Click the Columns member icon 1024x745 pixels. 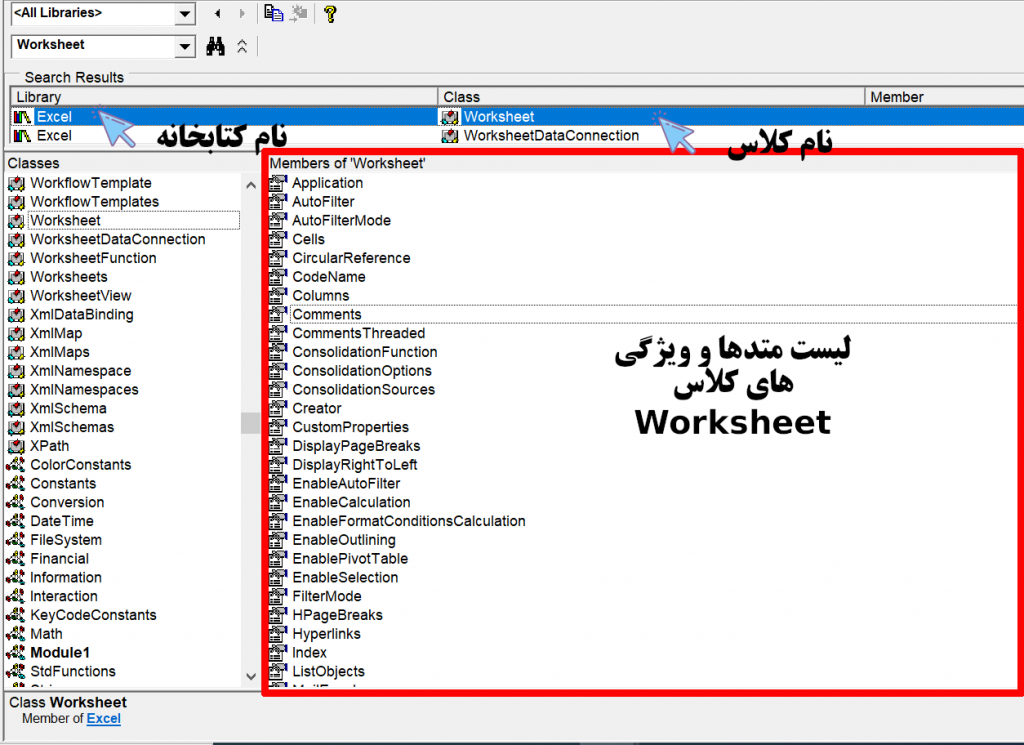pos(278,296)
